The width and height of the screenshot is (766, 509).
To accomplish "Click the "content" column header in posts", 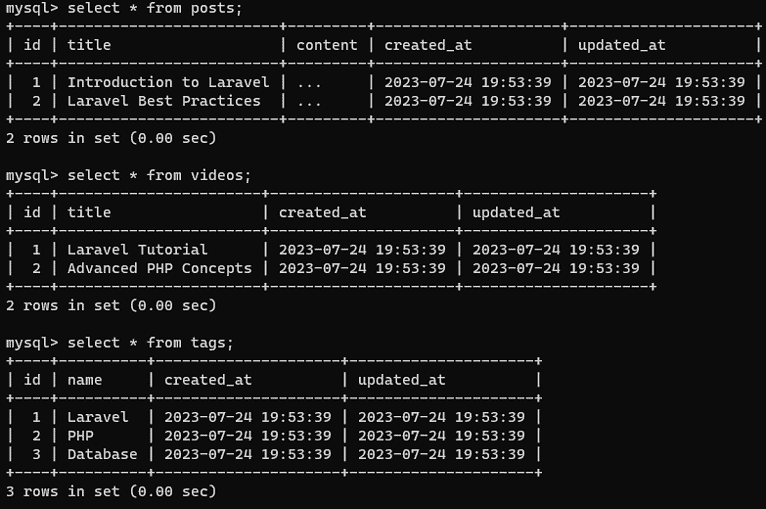I will tap(326, 45).
